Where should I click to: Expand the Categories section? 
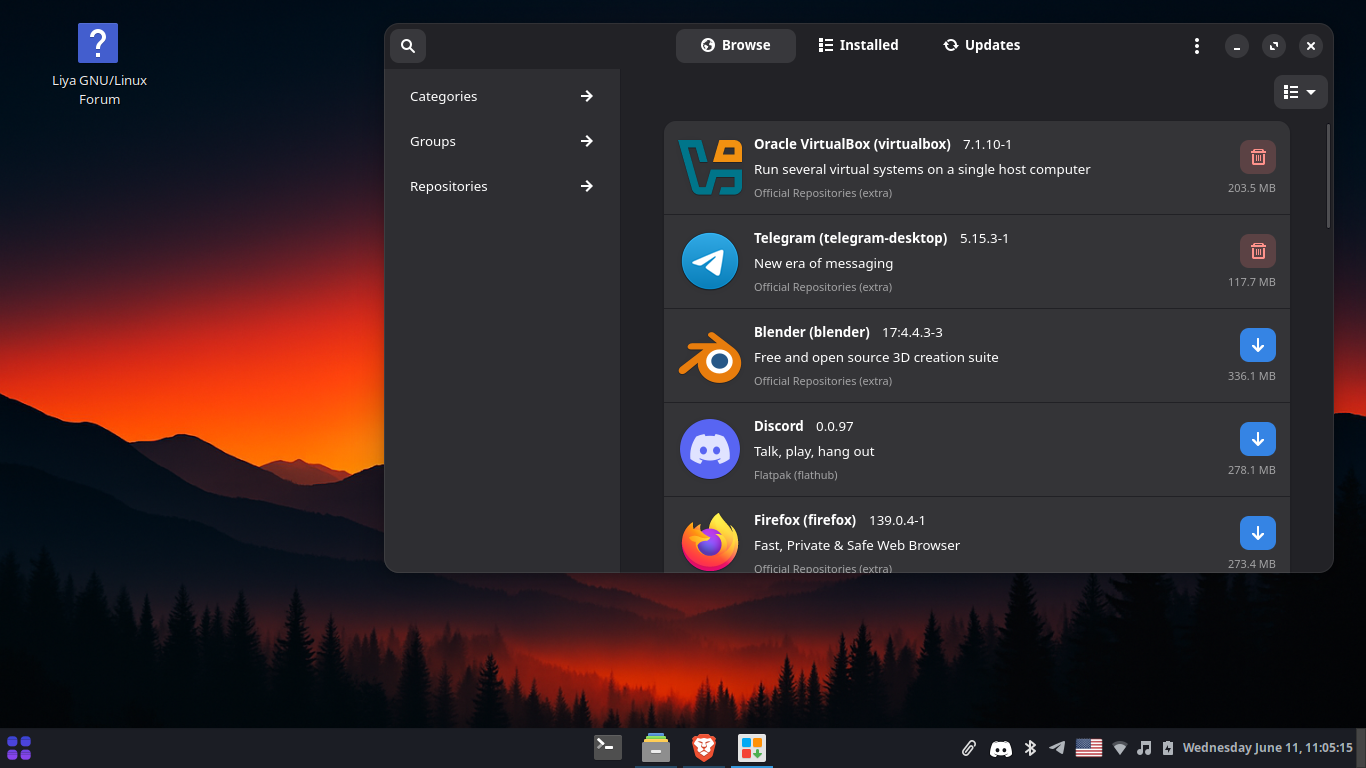pos(500,96)
